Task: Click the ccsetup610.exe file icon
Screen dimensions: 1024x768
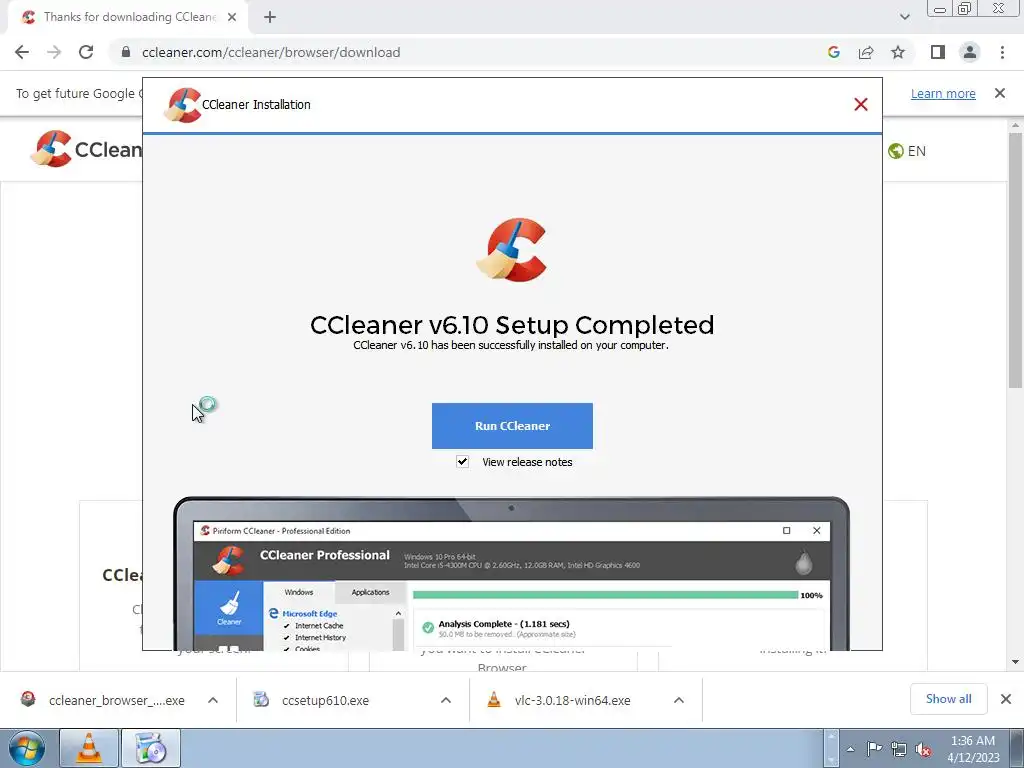Action: [x=261, y=699]
